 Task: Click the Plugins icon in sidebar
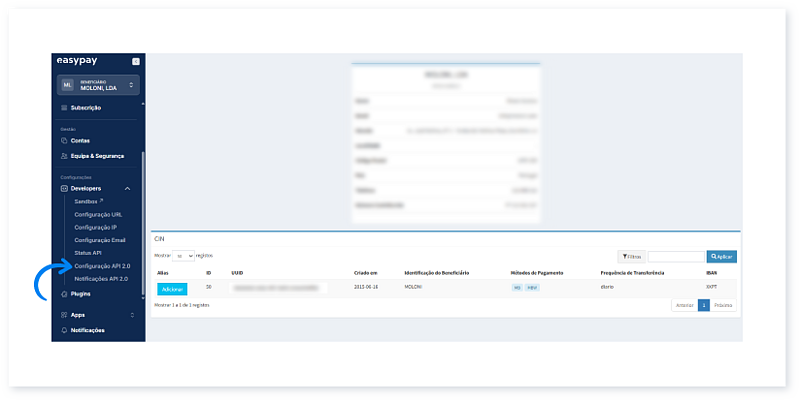(64, 294)
